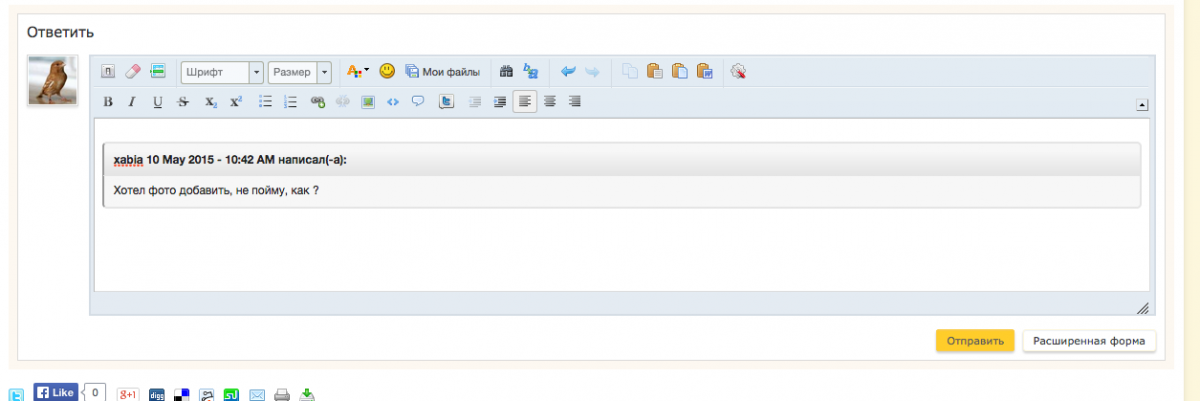1200x401 pixels.
Task: Click the editor resize handle
Action: [1143, 309]
